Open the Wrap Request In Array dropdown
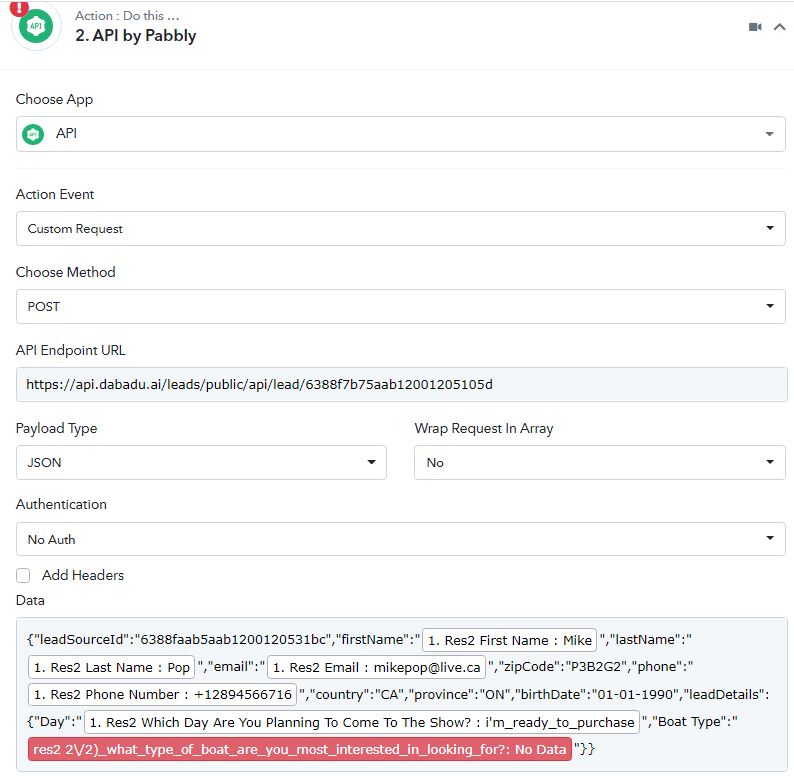Screen dimensions: 794x781 click(x=600, y=462)
